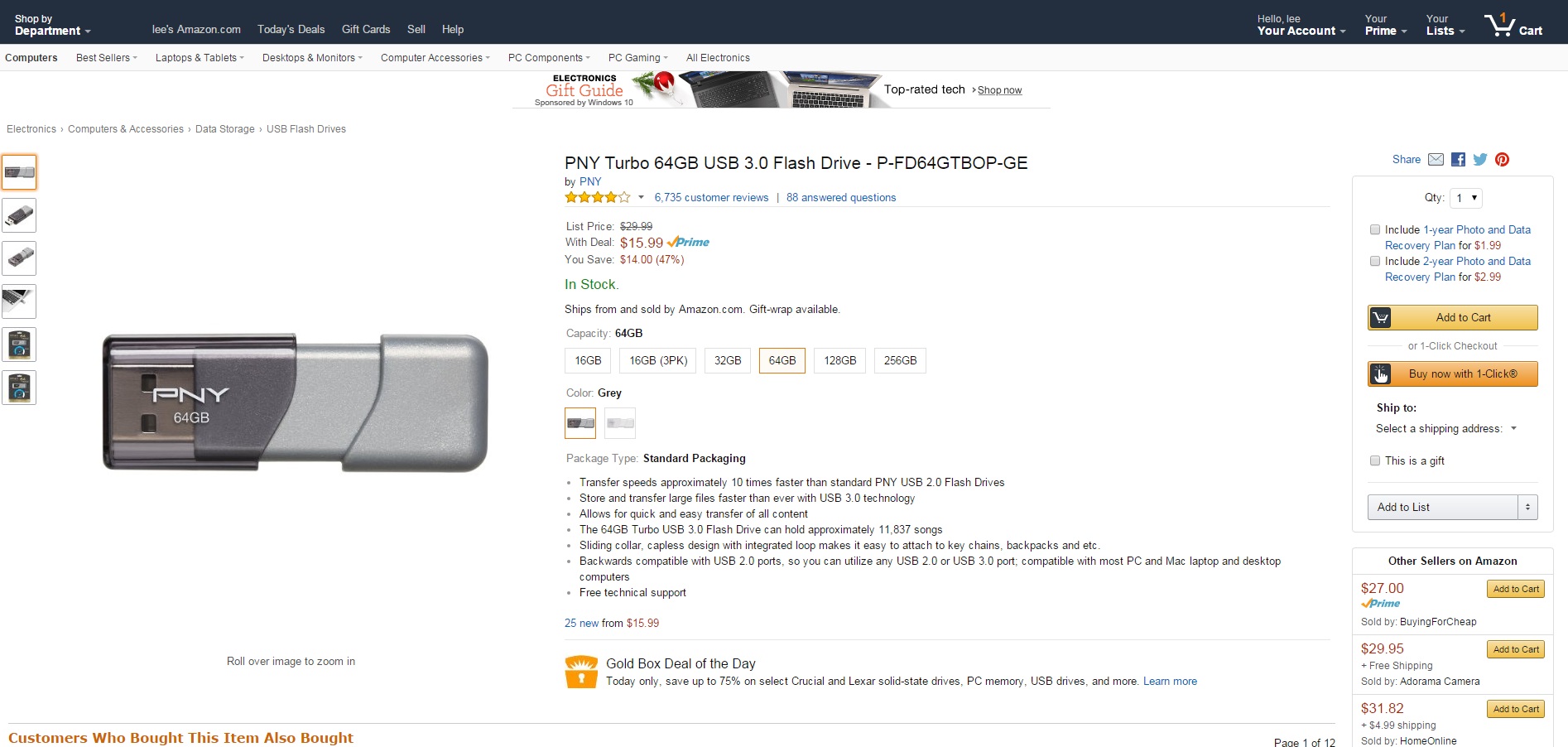
Task: Check the 2-year Recovery Plan option
Action: (1375, 262)
